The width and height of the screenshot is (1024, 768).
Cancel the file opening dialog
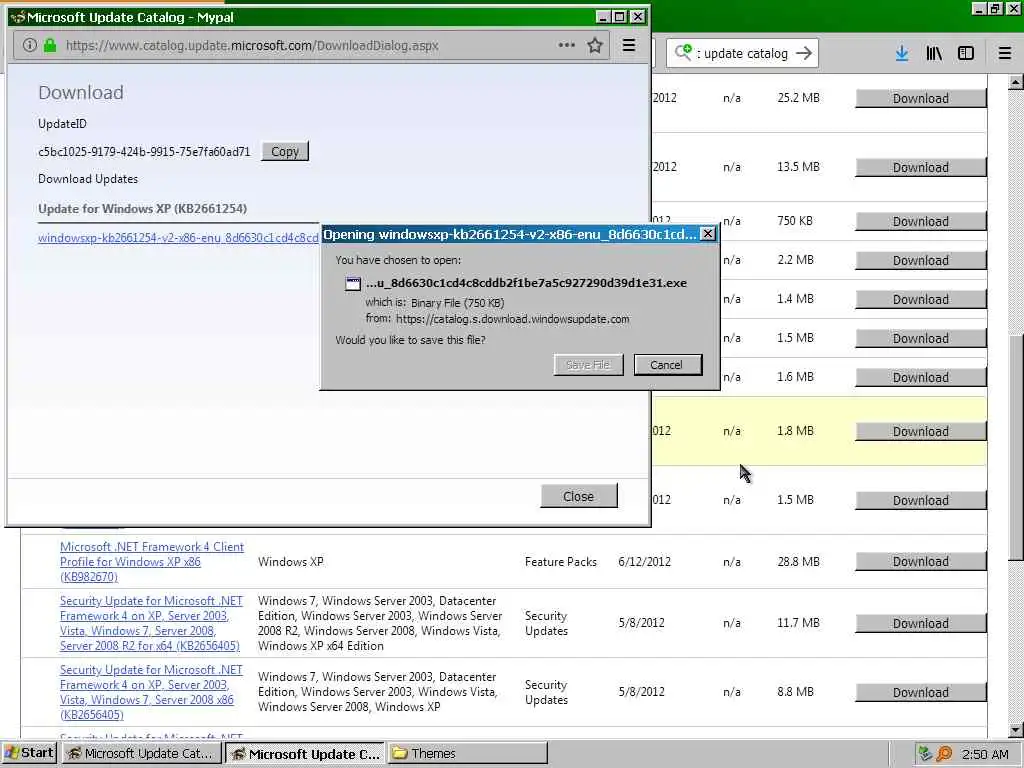coord(667,365)
